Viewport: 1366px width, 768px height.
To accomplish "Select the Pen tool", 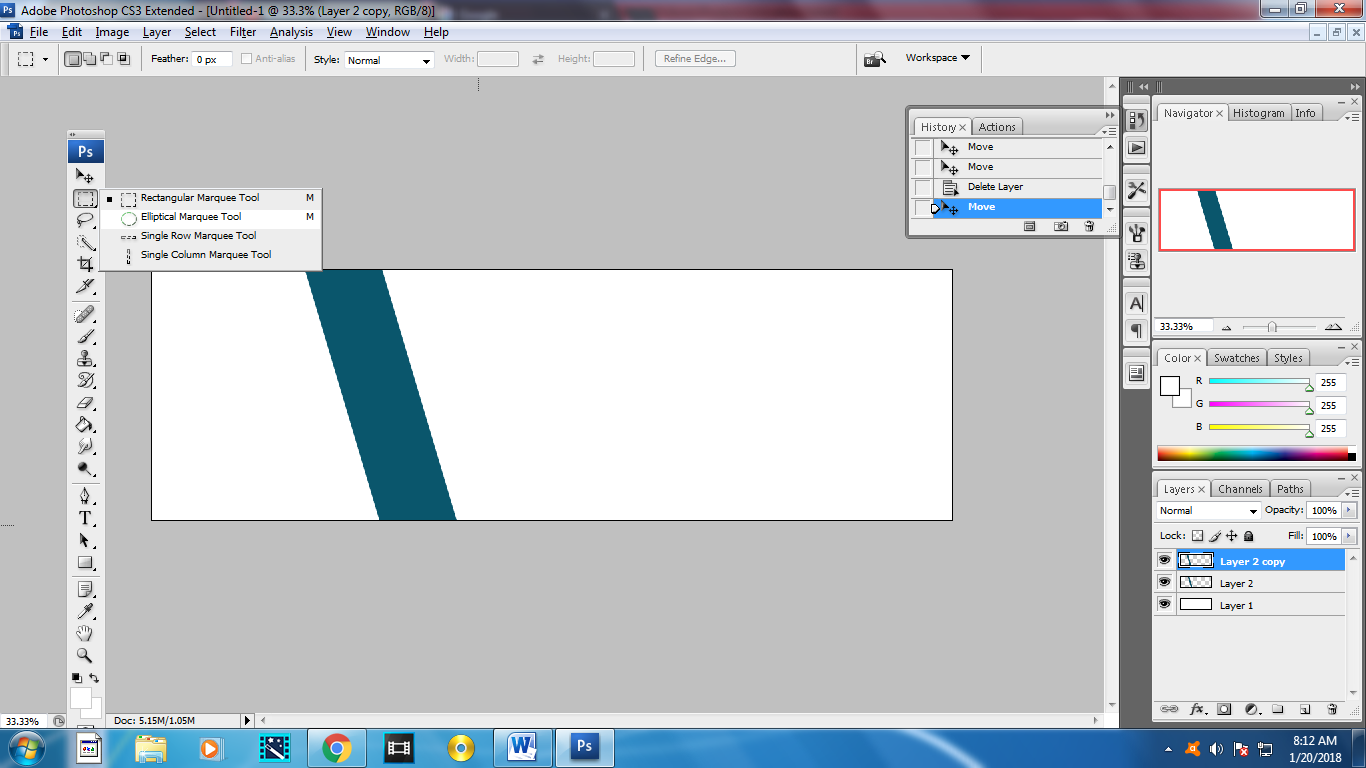I will point(85,496).
